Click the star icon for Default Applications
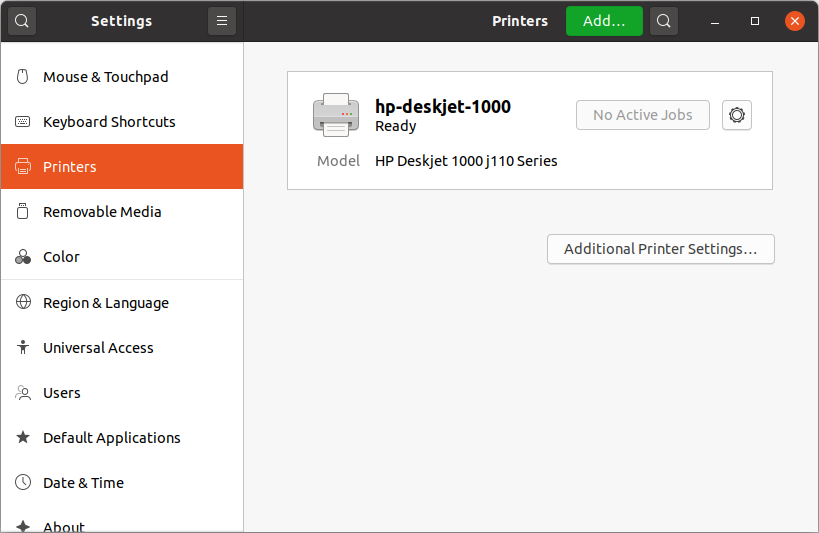 coord(23,437)
